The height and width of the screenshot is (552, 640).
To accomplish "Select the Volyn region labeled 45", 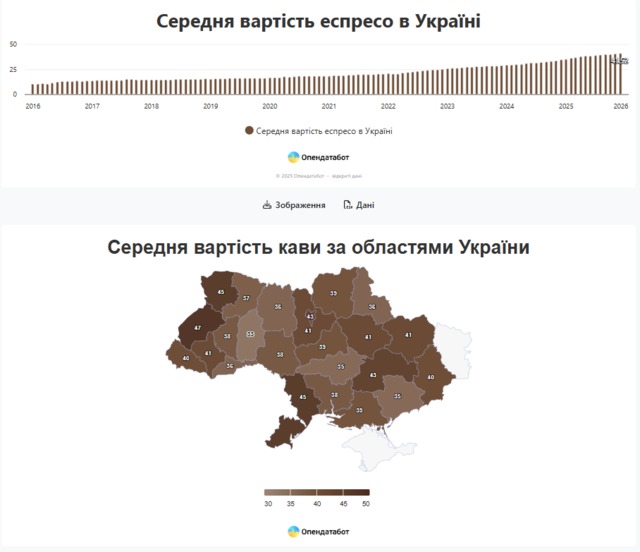I will pyautogui.click(x=221, y=292).
